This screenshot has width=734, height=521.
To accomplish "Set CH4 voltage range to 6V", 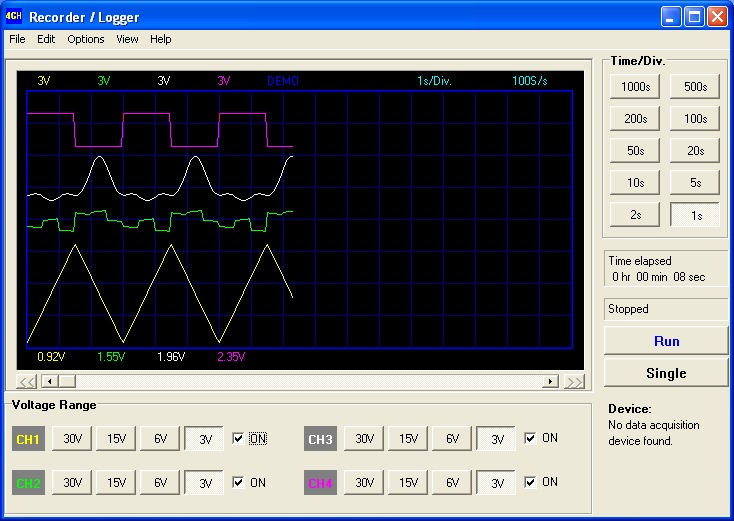I will click(452, 483).
